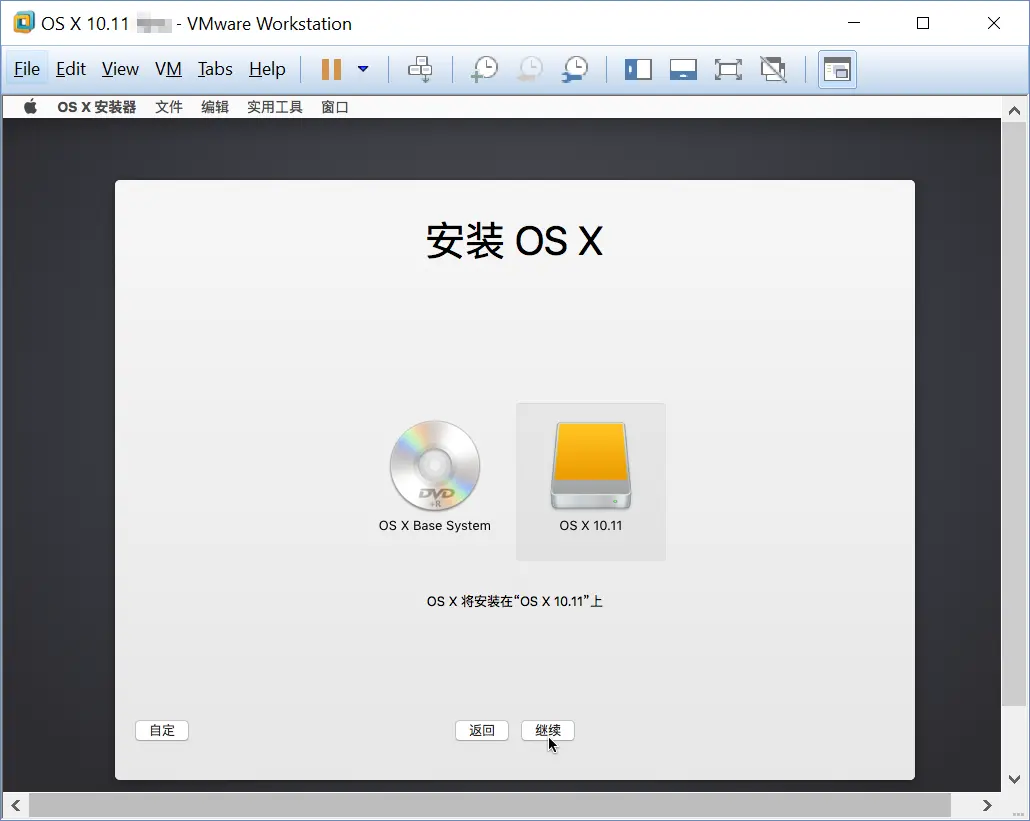The image size is (1030, 821).
Task: Select the OS X Base System DVD icon
Action: tap(434, 466)
